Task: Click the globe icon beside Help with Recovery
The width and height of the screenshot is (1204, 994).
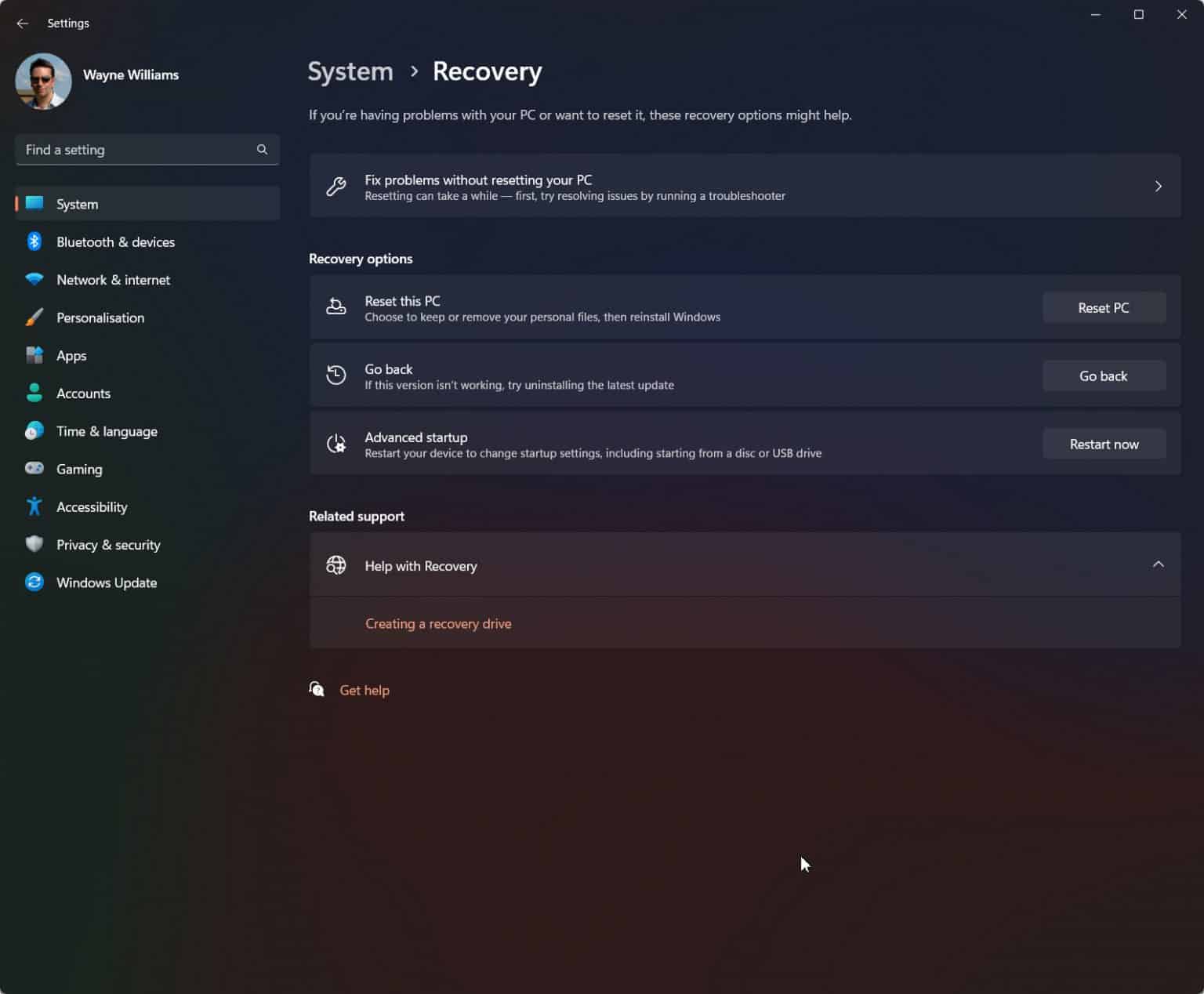Action: [x=336, y=564]
